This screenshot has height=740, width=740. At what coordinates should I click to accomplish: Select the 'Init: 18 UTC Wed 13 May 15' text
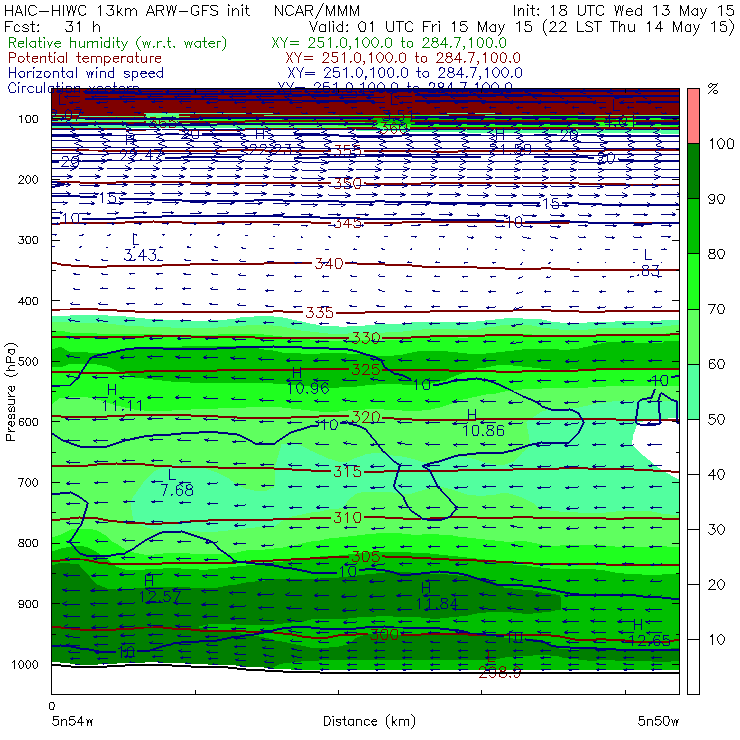coord(623,10)
